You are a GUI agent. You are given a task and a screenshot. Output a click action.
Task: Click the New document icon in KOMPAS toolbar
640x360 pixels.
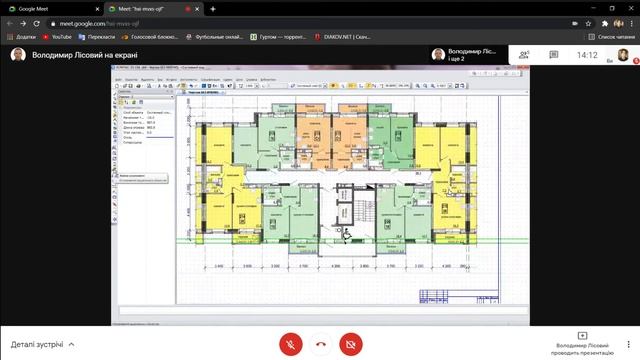tap(117, 86)
